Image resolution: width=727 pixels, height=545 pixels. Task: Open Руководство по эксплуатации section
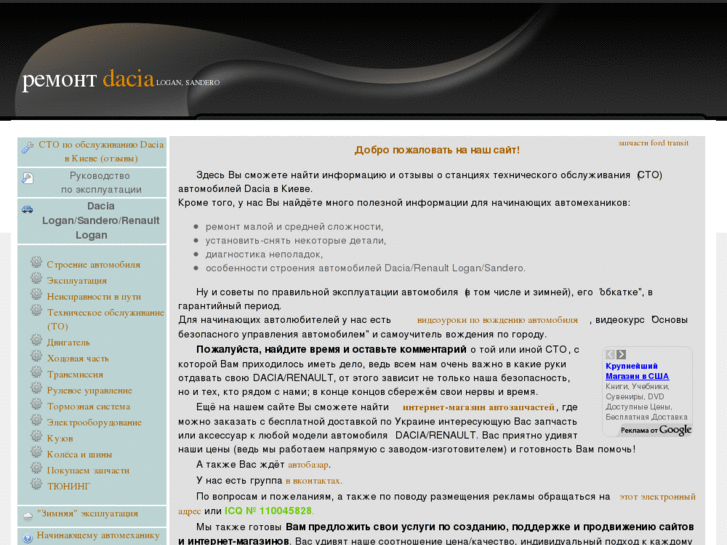click(x=101, y=183)
